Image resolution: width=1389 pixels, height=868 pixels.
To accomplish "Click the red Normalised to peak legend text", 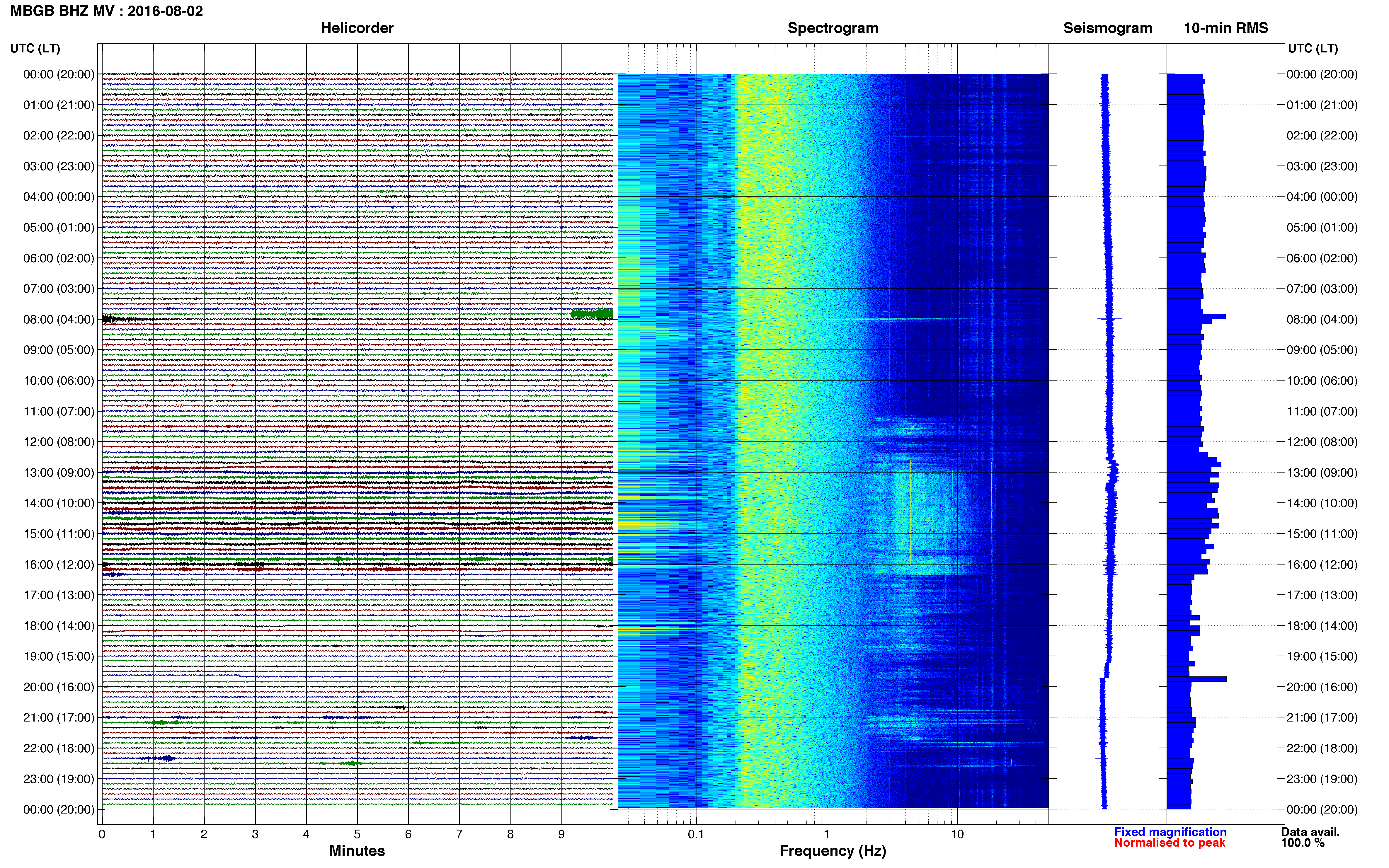I will 1170,843.
